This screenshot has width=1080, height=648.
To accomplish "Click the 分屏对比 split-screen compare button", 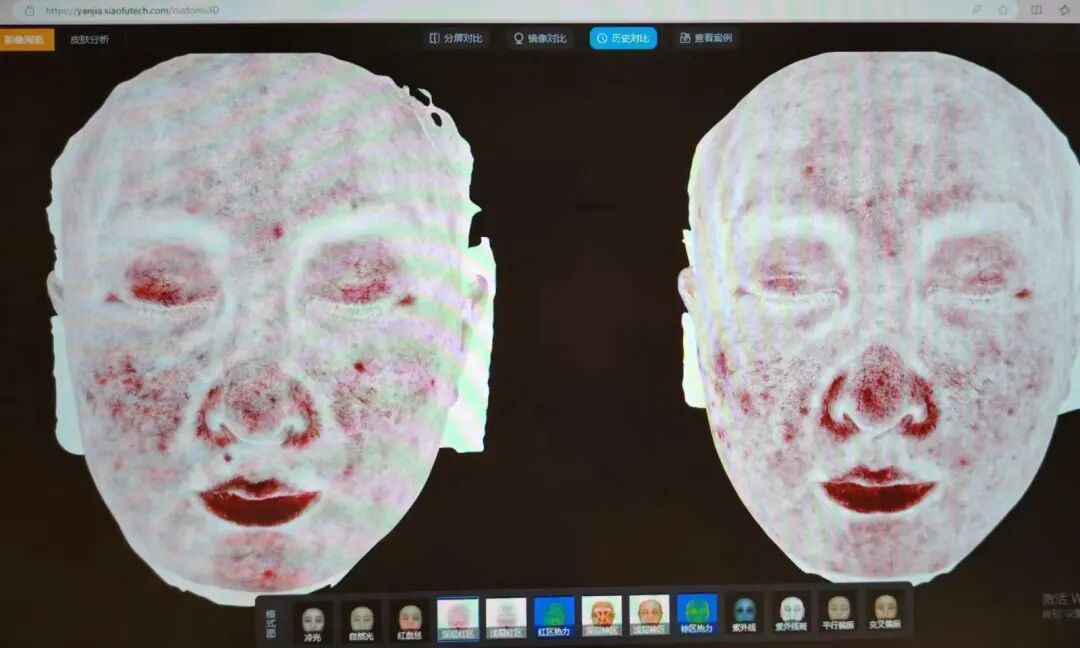I will tap(456, 38).
